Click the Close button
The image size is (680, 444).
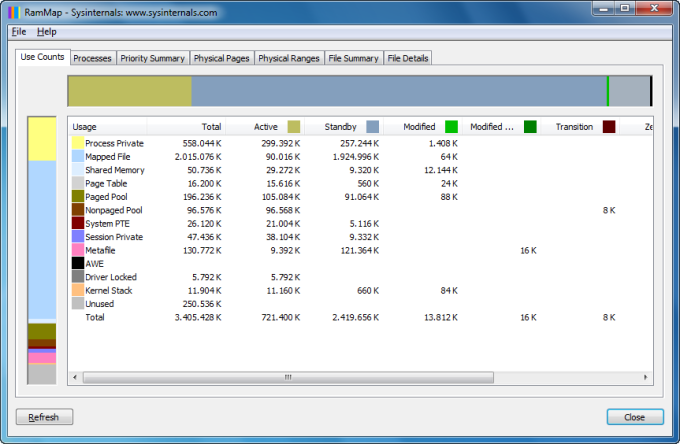[635, 417]
